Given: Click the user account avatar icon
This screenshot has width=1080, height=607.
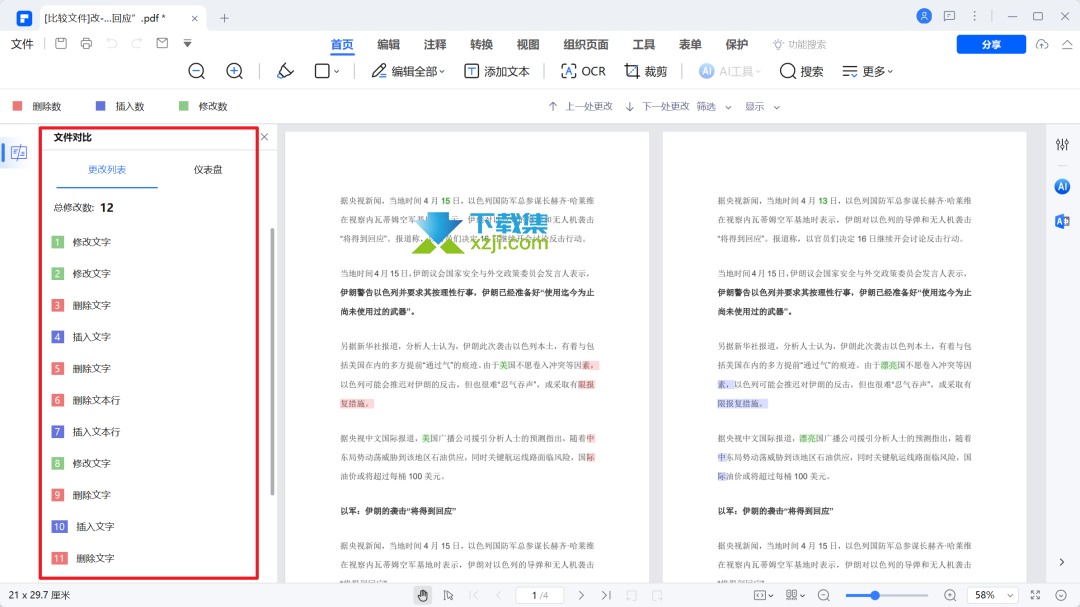Looking at the screenshot, I should [924, 16].
